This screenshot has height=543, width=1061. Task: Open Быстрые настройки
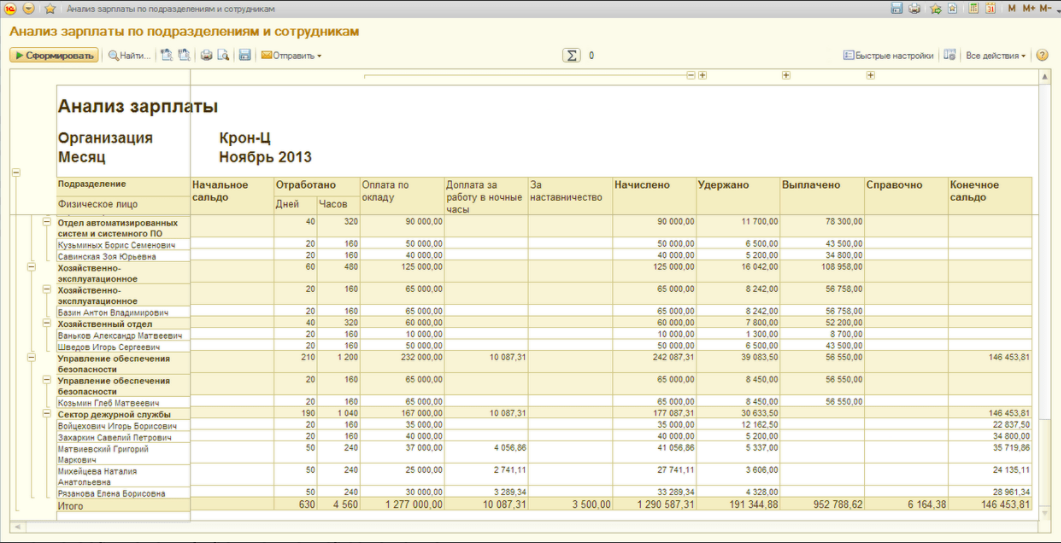coord(888,56)
